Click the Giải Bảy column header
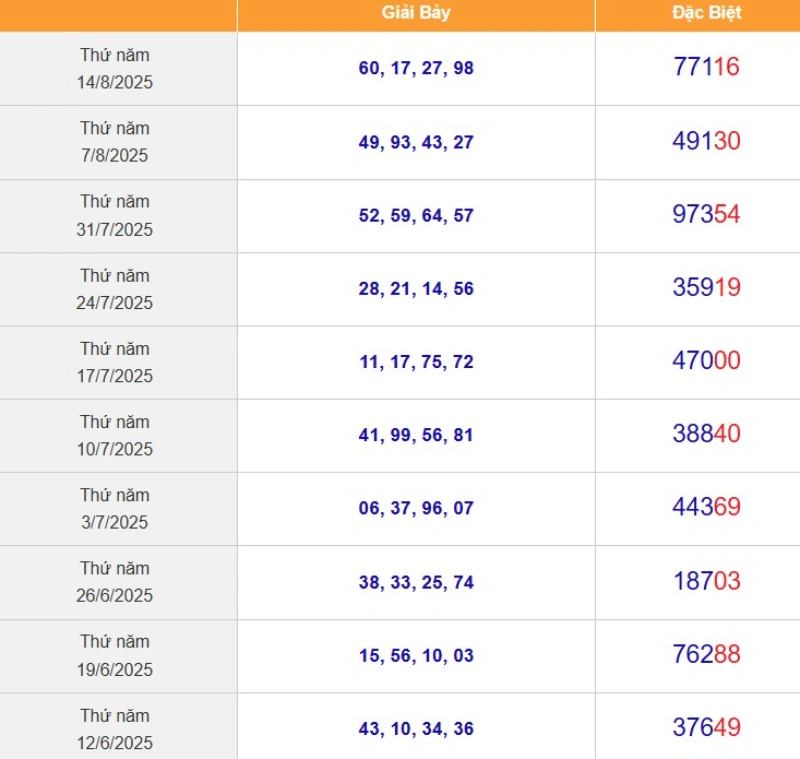This screenshot has width=800, height=759. click(x=416, y=13)
